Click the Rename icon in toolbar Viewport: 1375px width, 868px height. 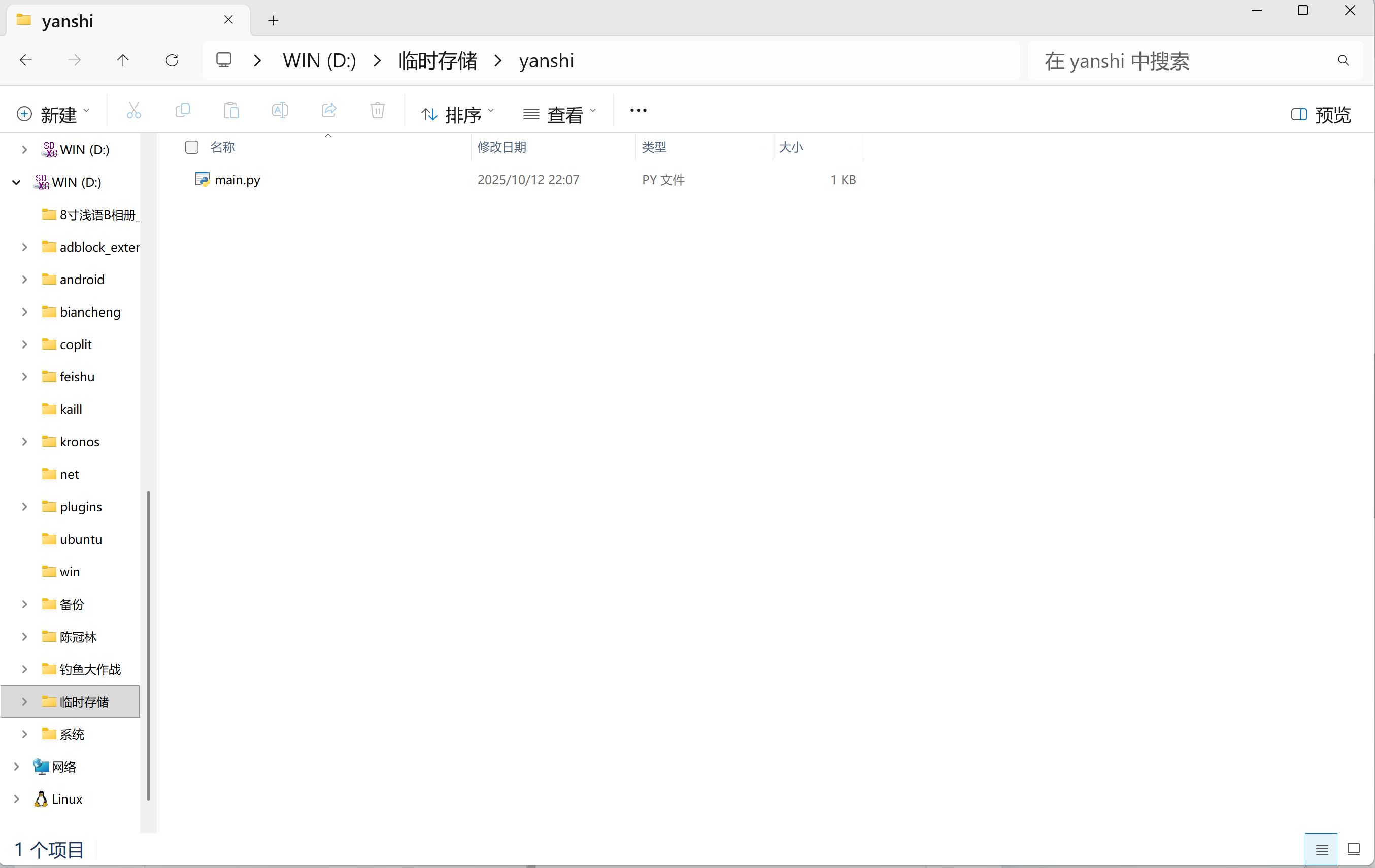(280, 111)
